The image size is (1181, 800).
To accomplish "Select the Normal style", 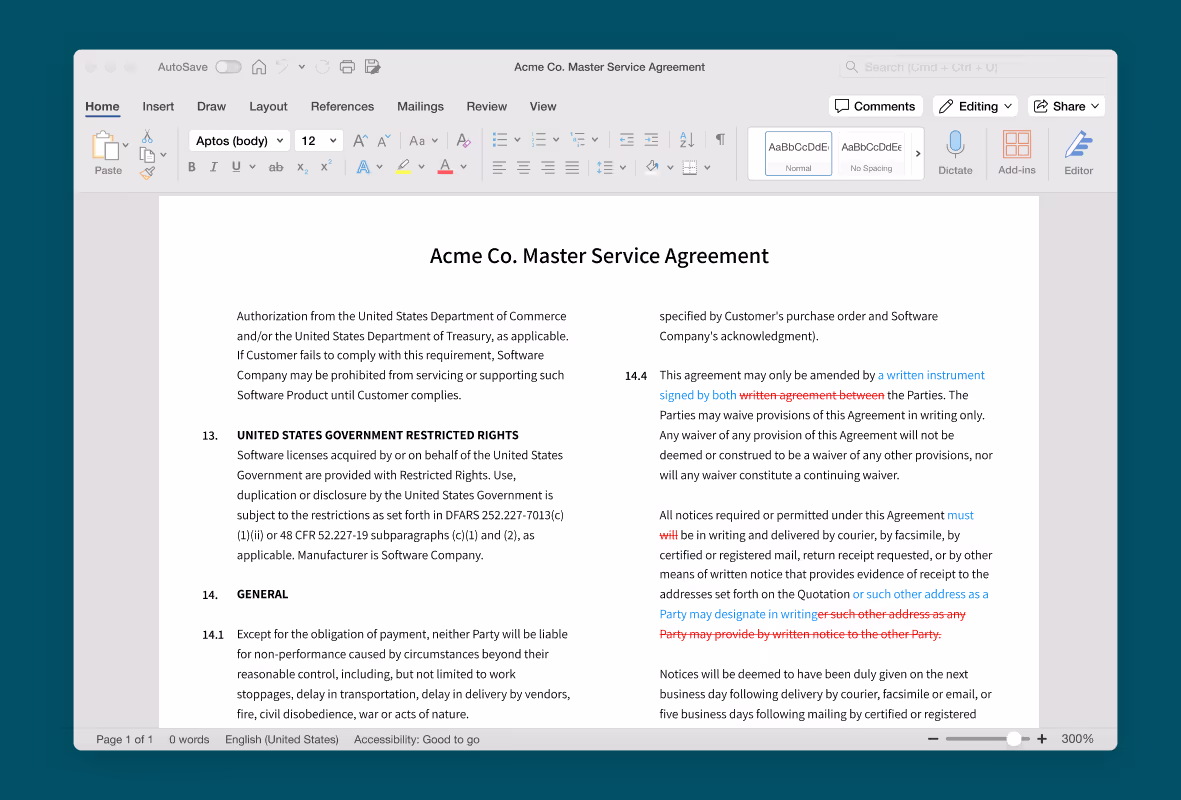I will click(x=798, y=154).
